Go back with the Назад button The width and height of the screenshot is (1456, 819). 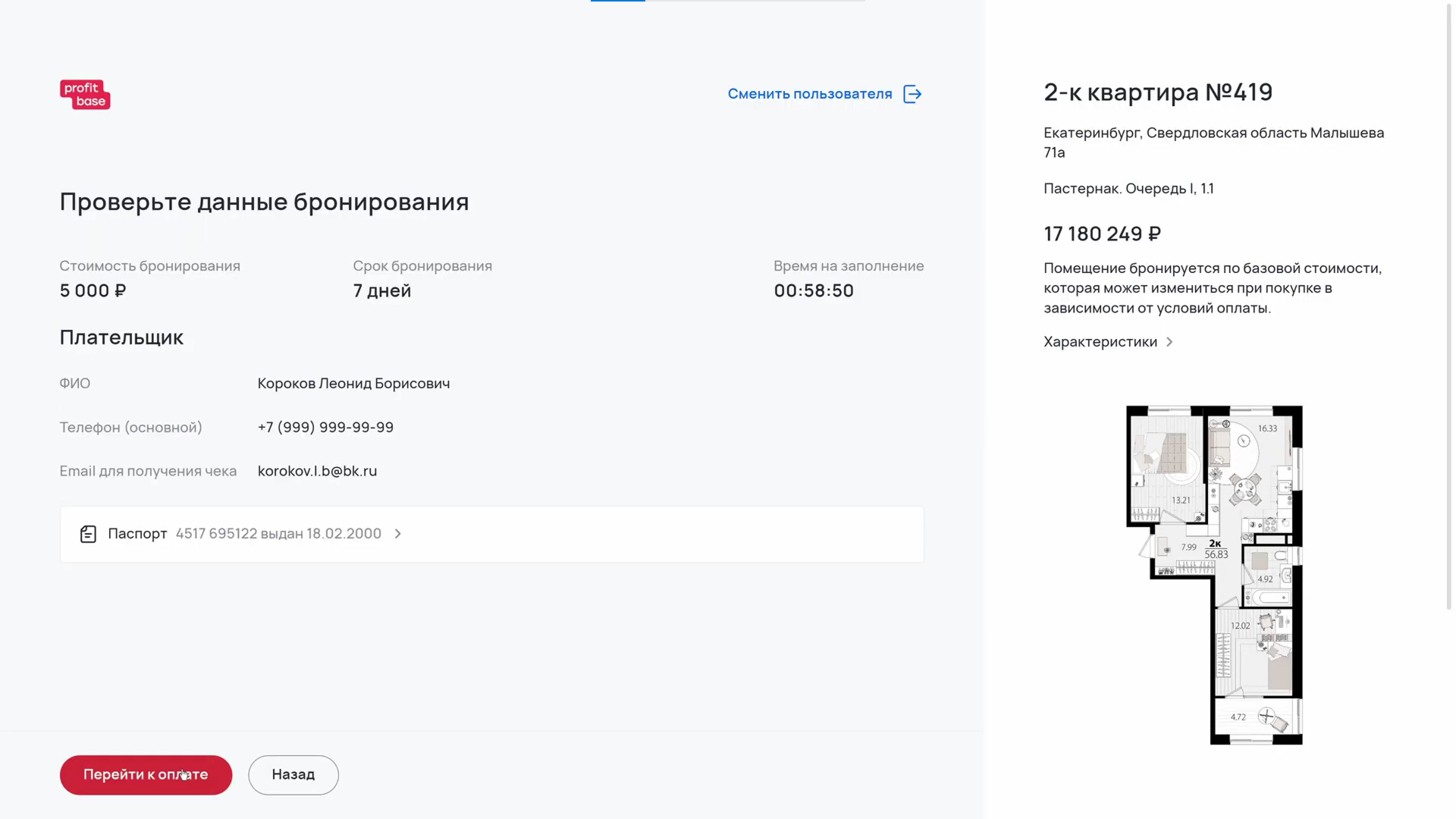pyautogui.click(x=293, y=774)
